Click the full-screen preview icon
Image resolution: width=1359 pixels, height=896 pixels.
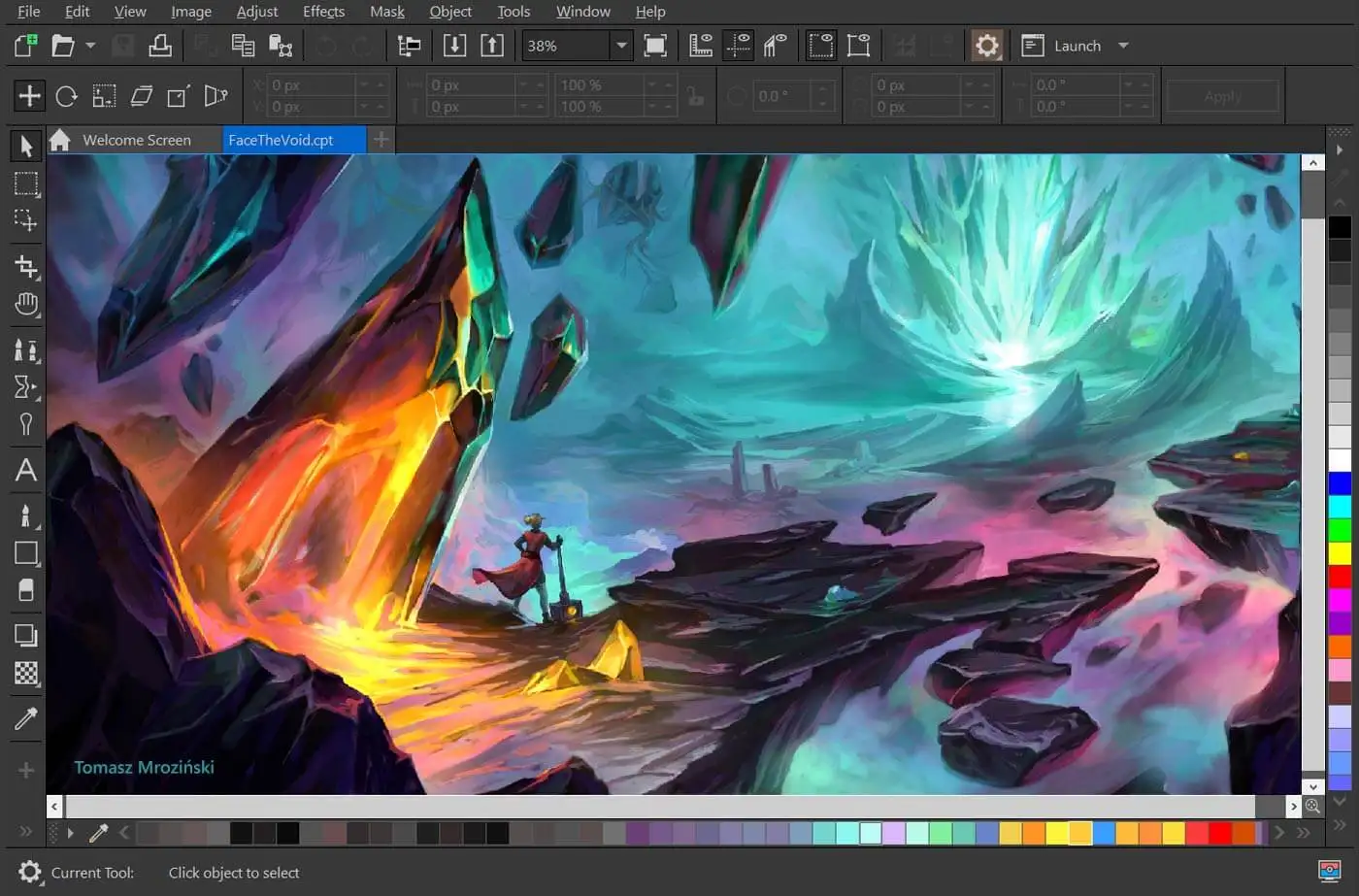coord(655,46)
